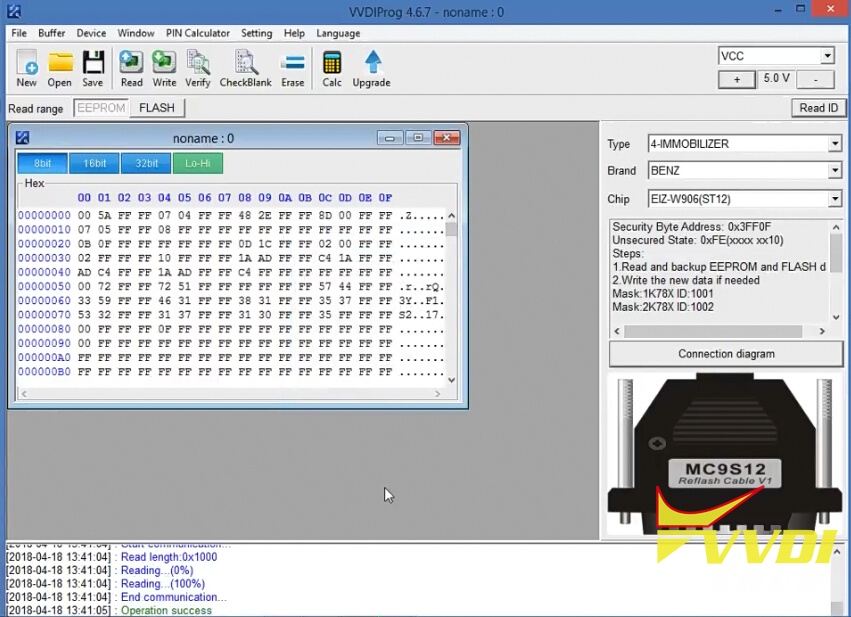Click the hex view vertical scrollbar thumb
The width and height of the screenshot is (851, 617).
(452, 229)
